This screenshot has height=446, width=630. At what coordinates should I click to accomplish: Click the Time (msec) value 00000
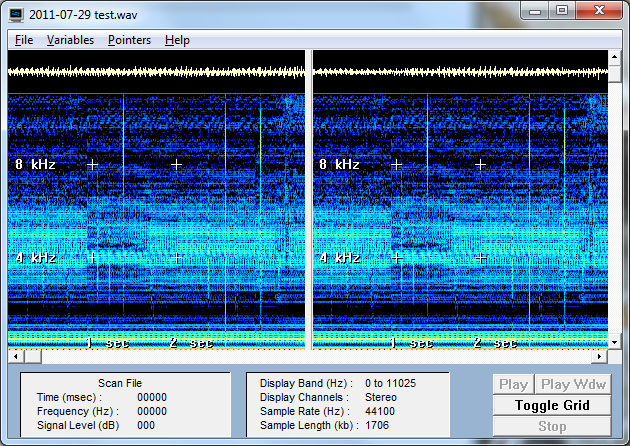click(152, 397)
